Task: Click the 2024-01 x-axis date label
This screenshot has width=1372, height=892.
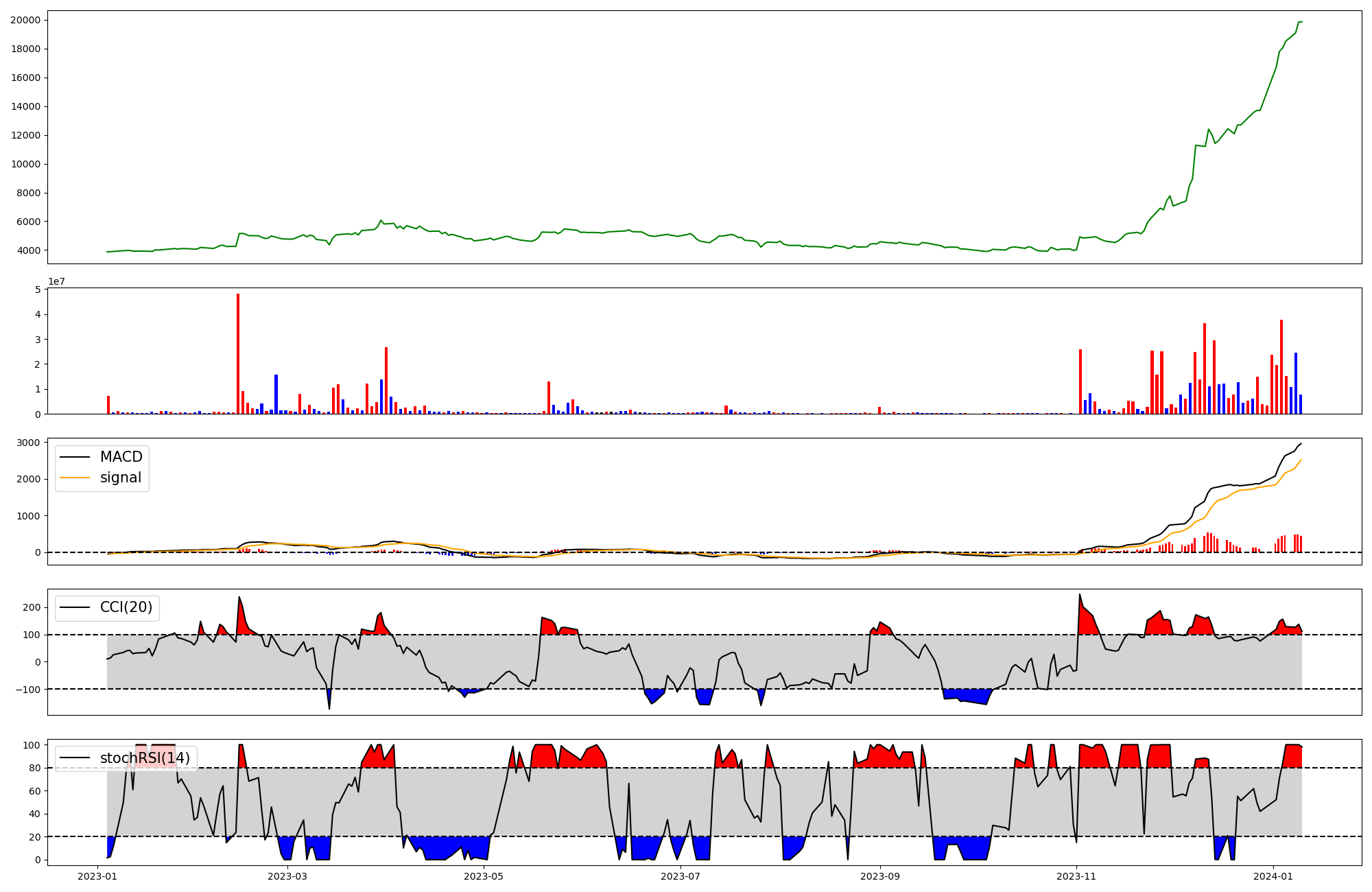Action: 1273,876
